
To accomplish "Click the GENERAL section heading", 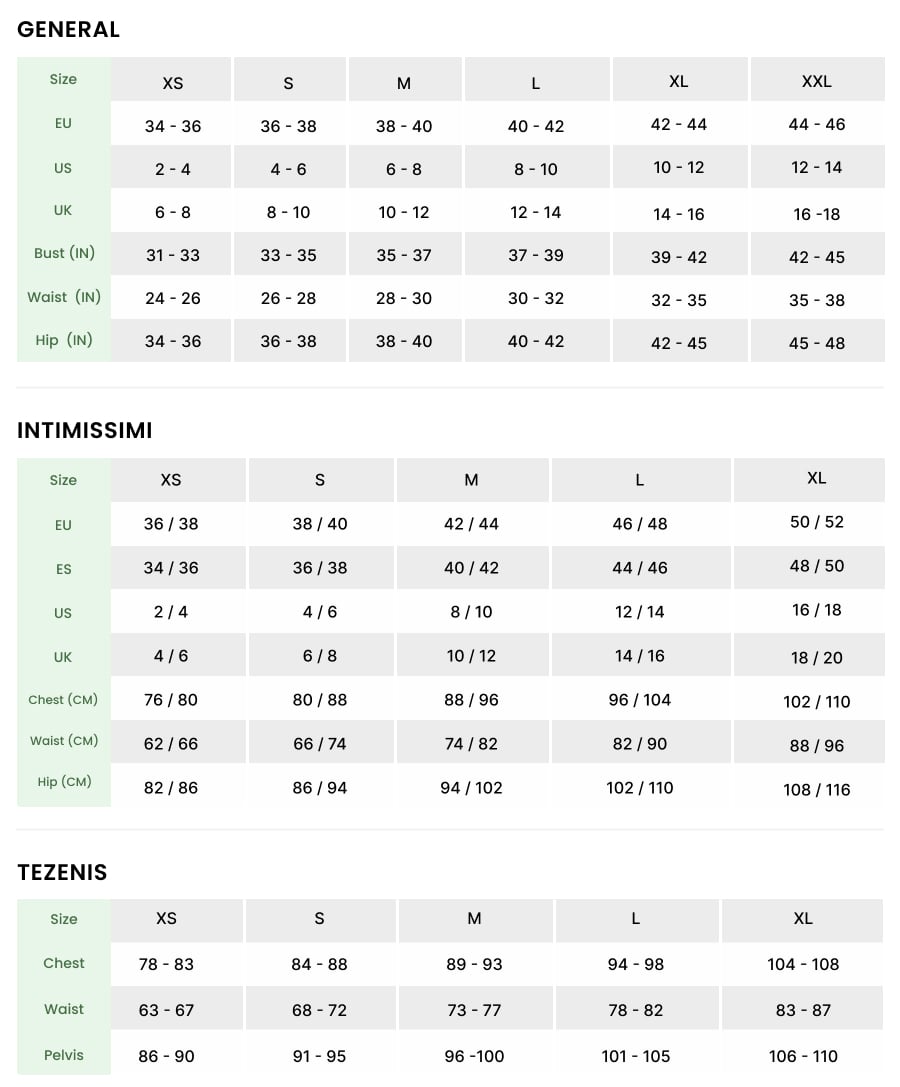I will point(68,30).
